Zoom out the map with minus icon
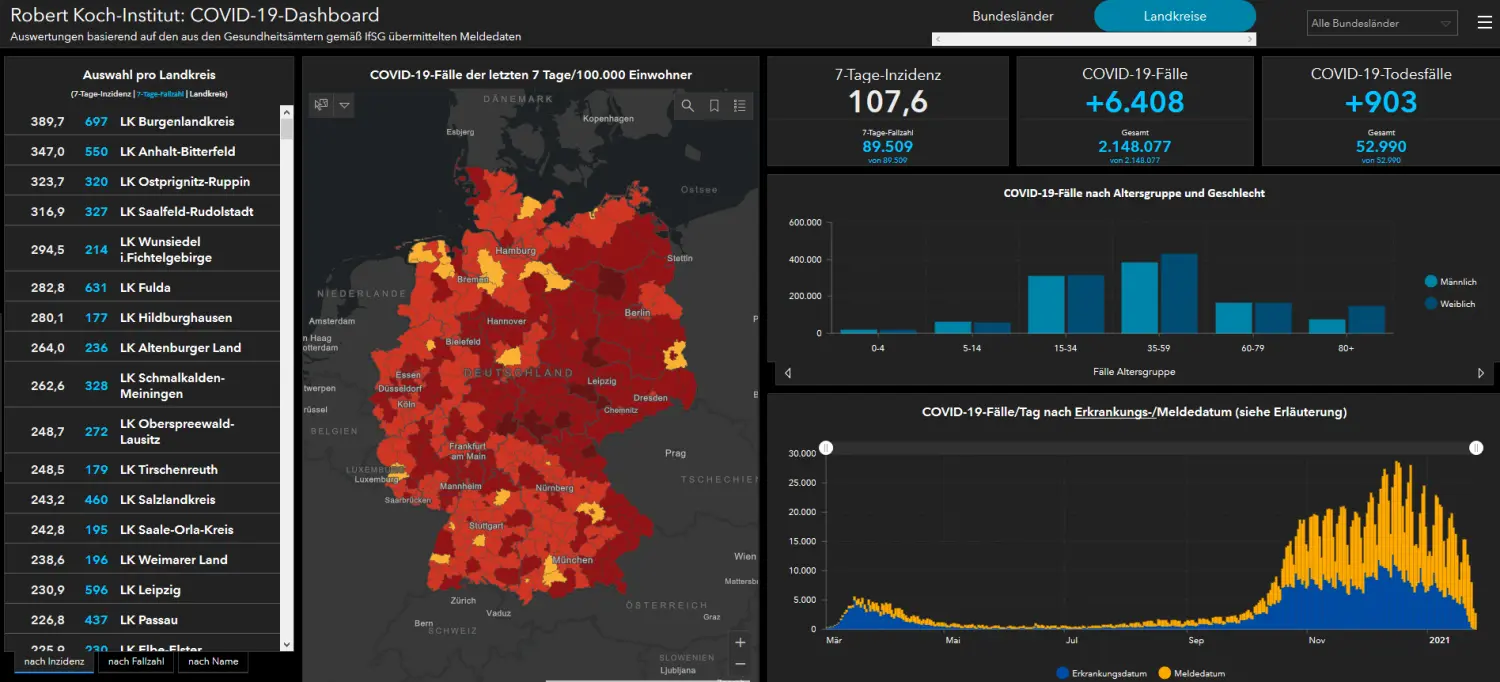1500x682 pixels. 740,664
